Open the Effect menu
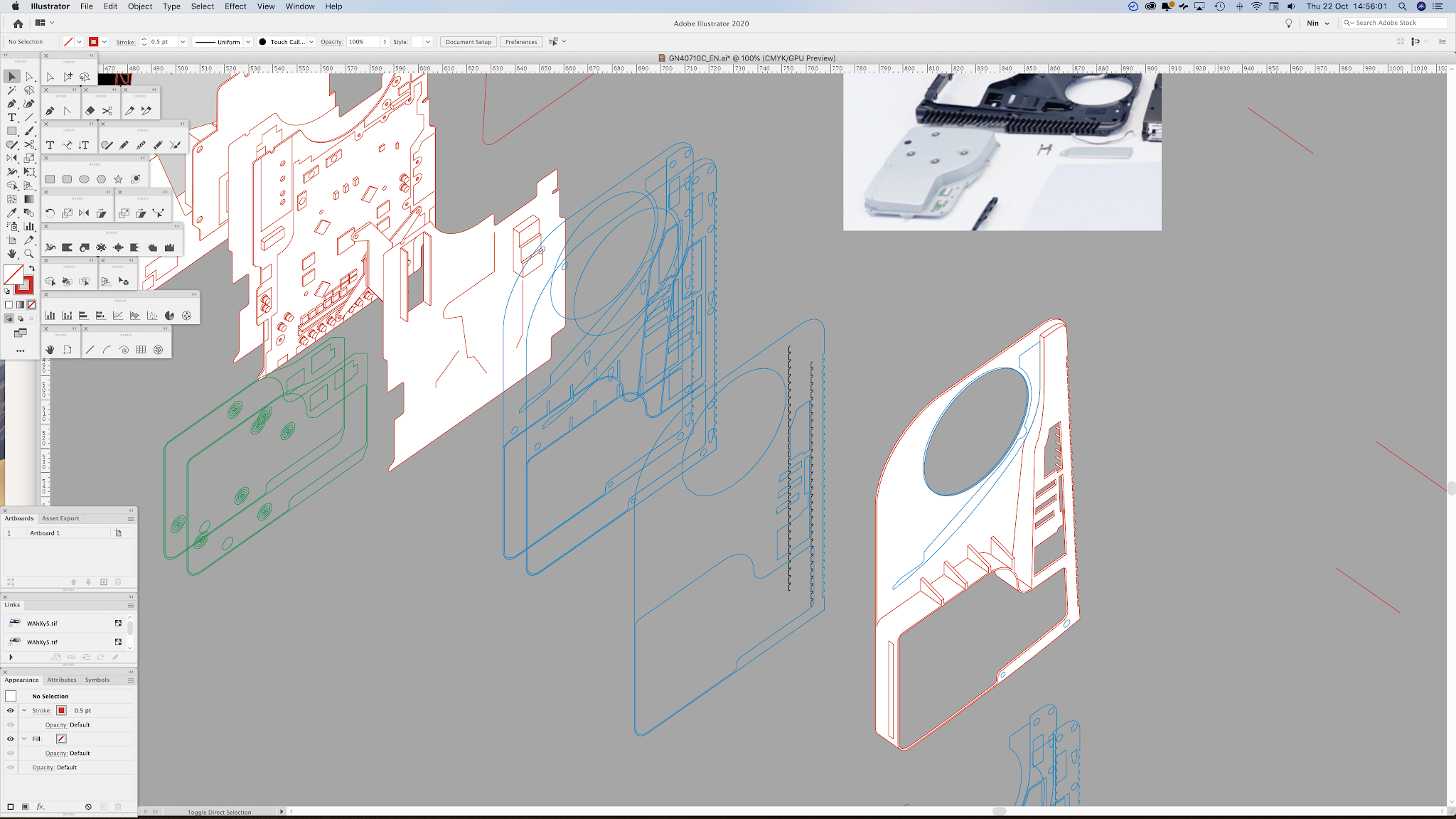1456x819 pixels. 235,6
